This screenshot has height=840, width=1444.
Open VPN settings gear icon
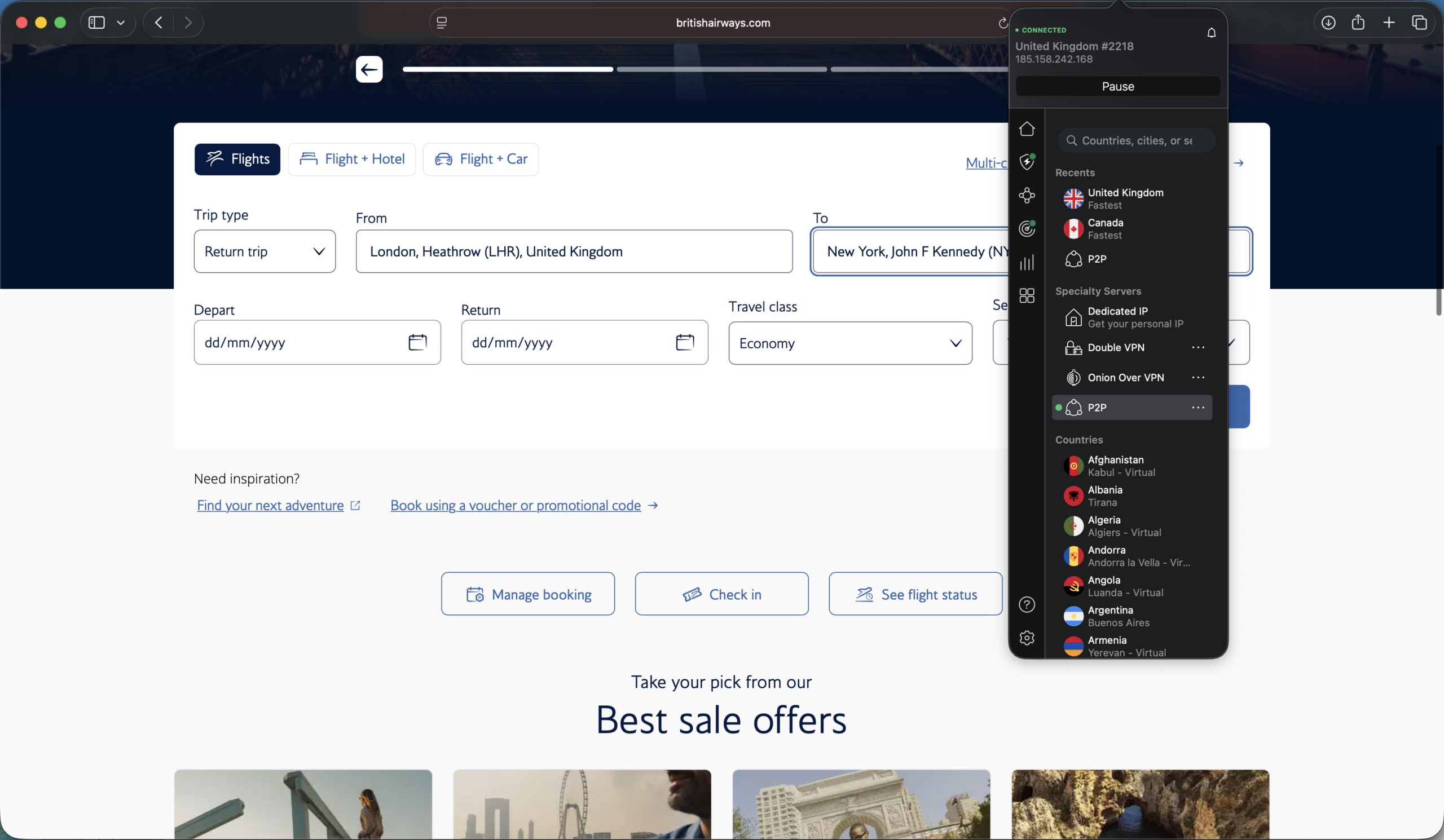pos(1027,638)
